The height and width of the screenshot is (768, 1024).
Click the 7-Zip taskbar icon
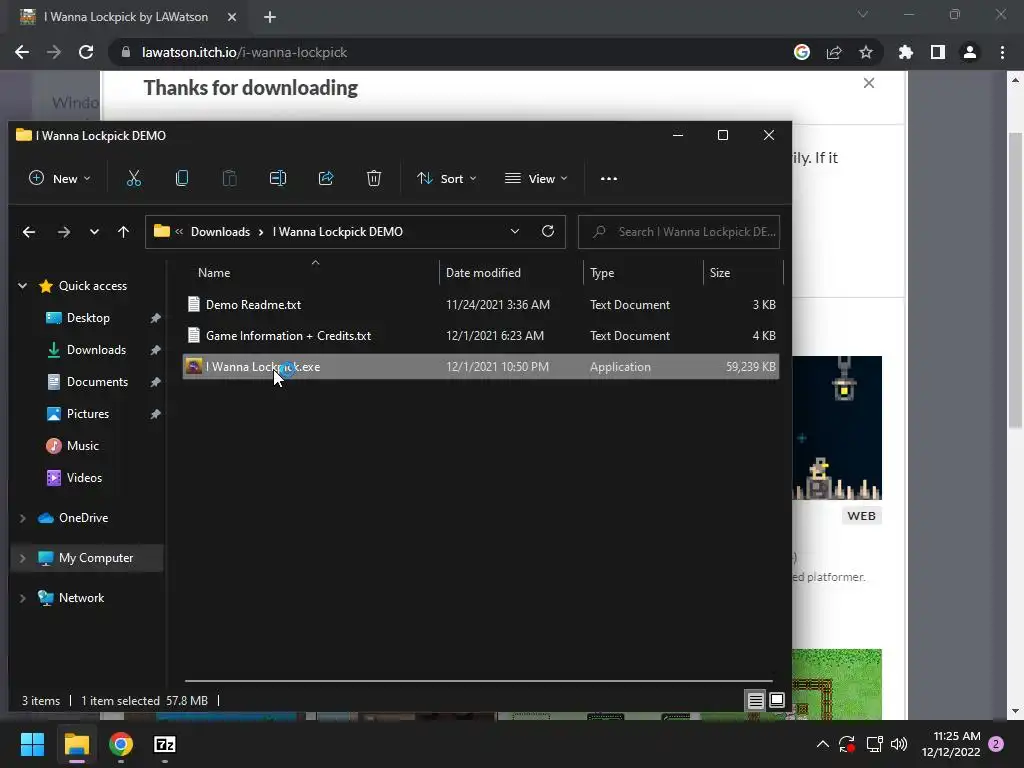click(x=165, y=744)
